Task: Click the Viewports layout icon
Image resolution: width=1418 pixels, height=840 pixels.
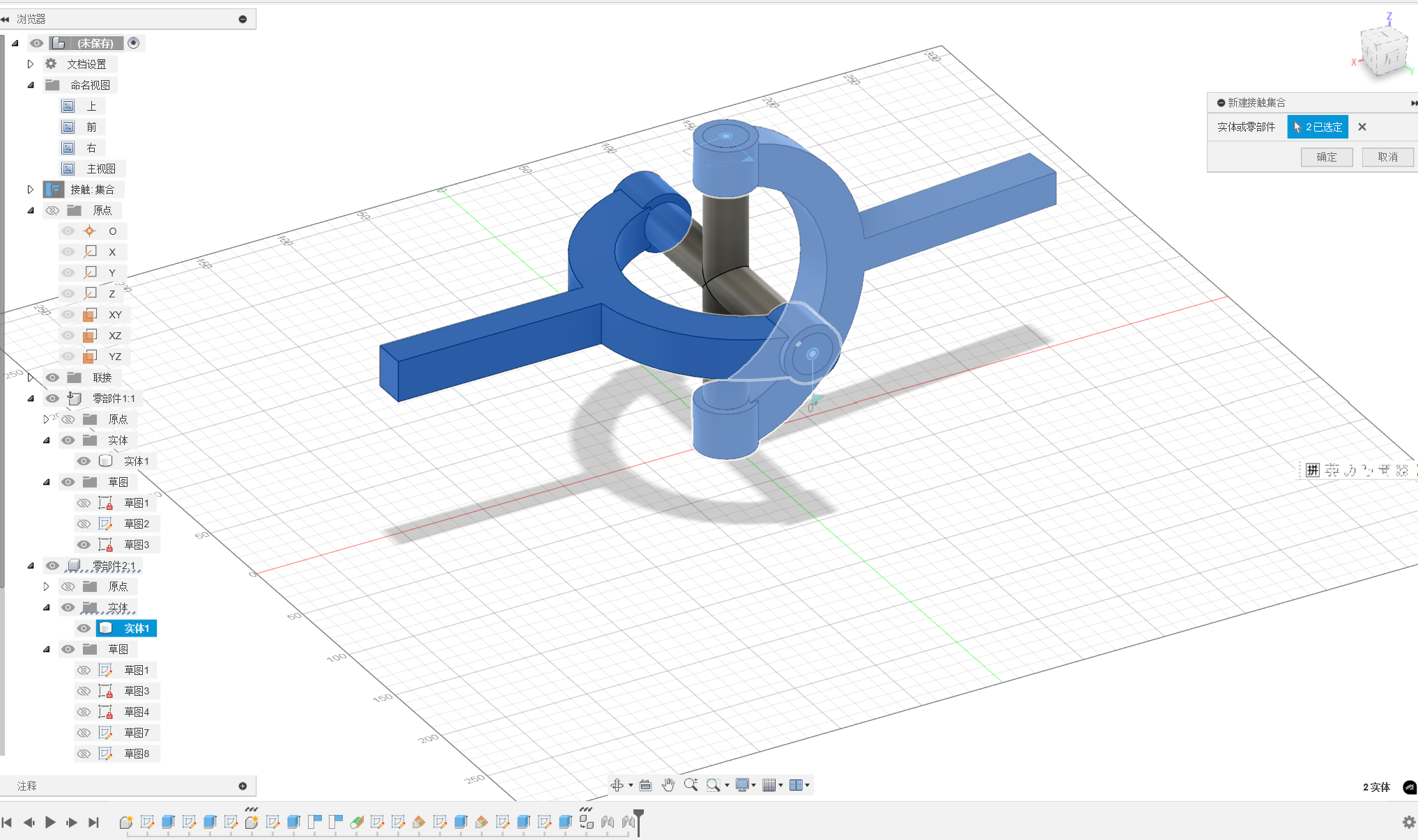Action: [x=796, y=785]
